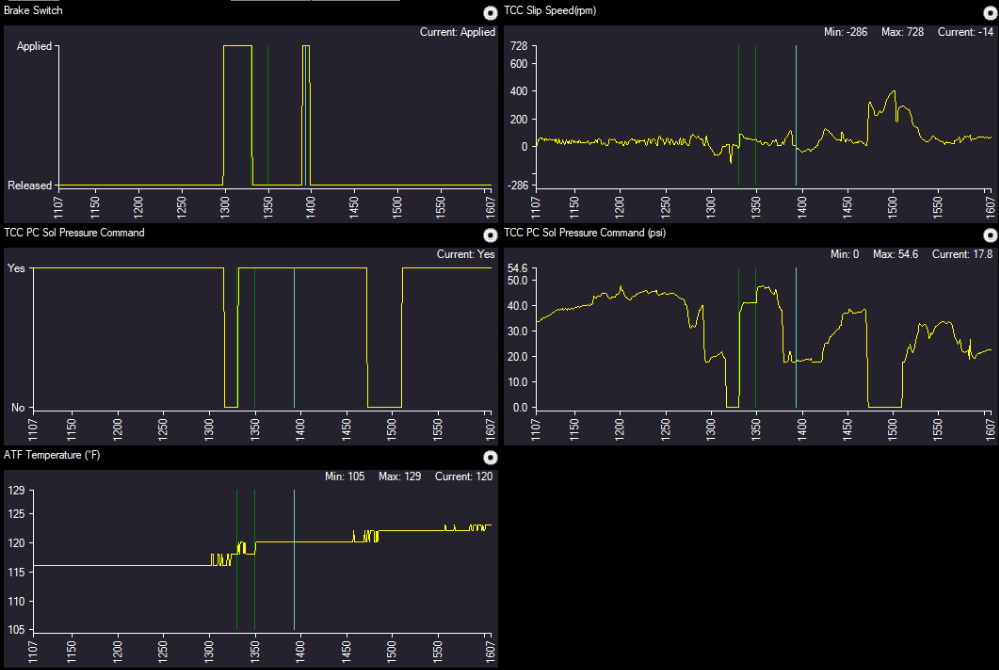
Task: Select cyan cursor line in ATF Temperature chart
Action: pos(294,560)
